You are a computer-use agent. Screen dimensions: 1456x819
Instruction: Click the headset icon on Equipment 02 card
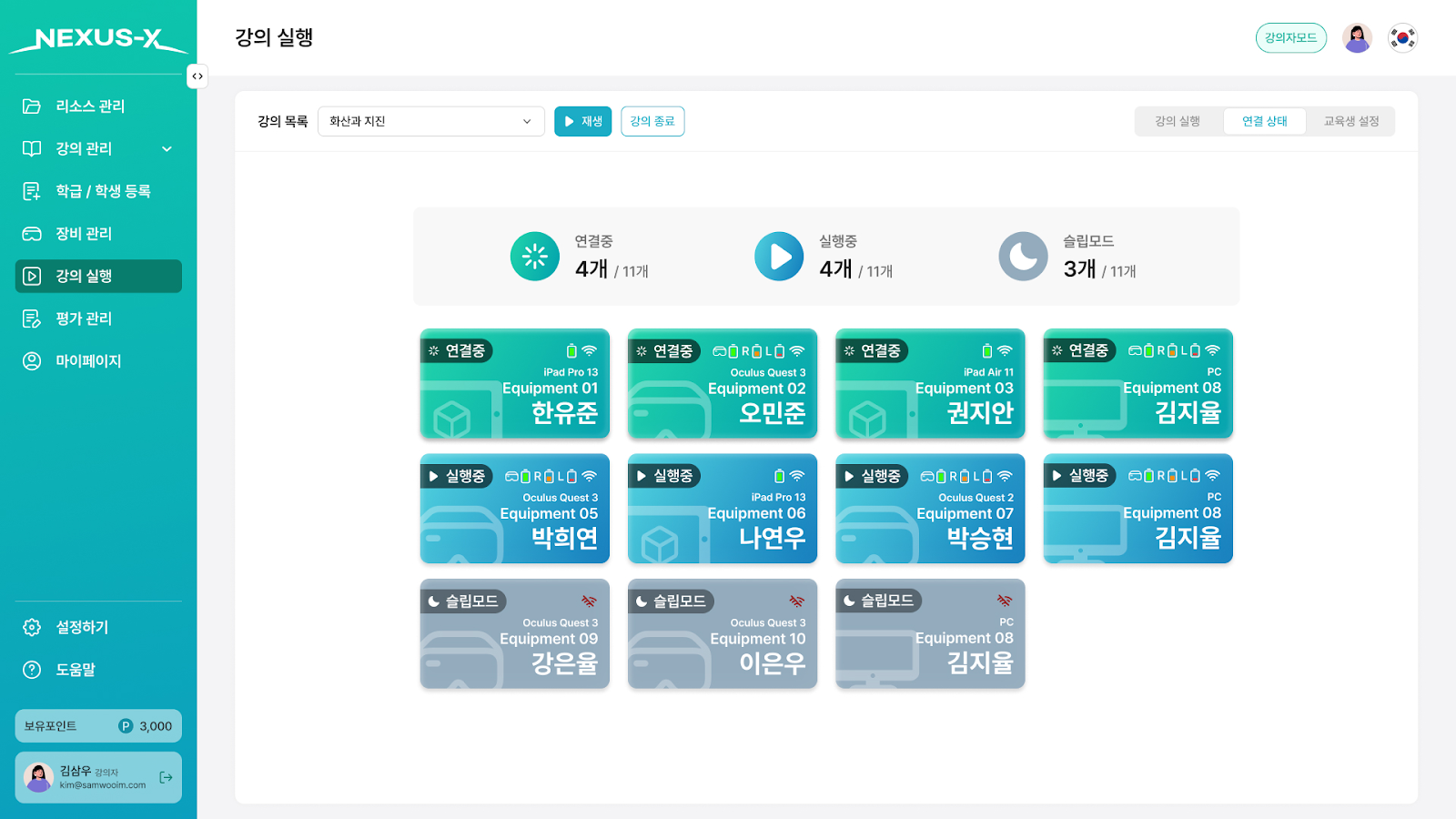coord(720,351)
